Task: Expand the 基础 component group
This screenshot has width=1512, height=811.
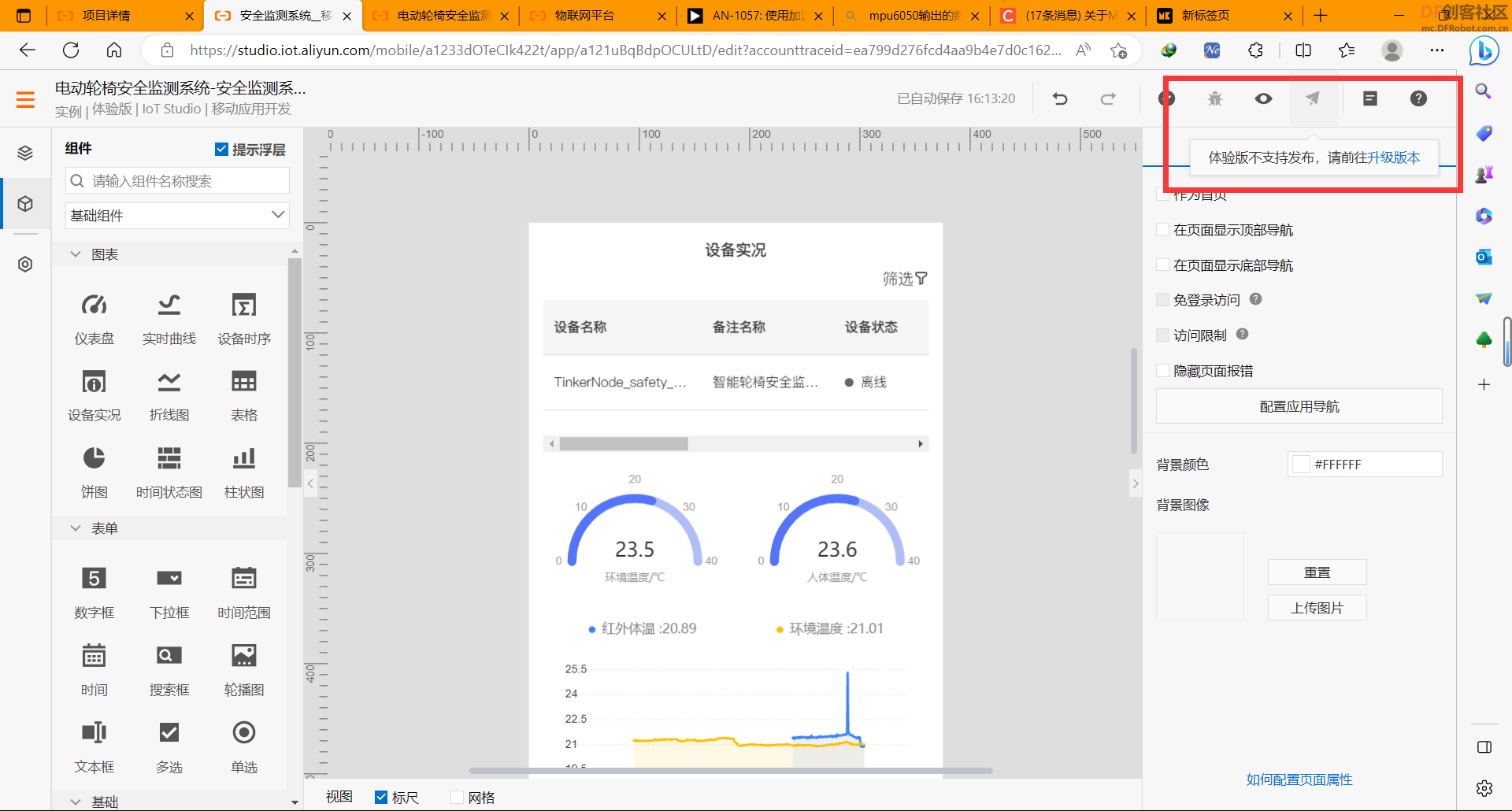Action: 76,802
